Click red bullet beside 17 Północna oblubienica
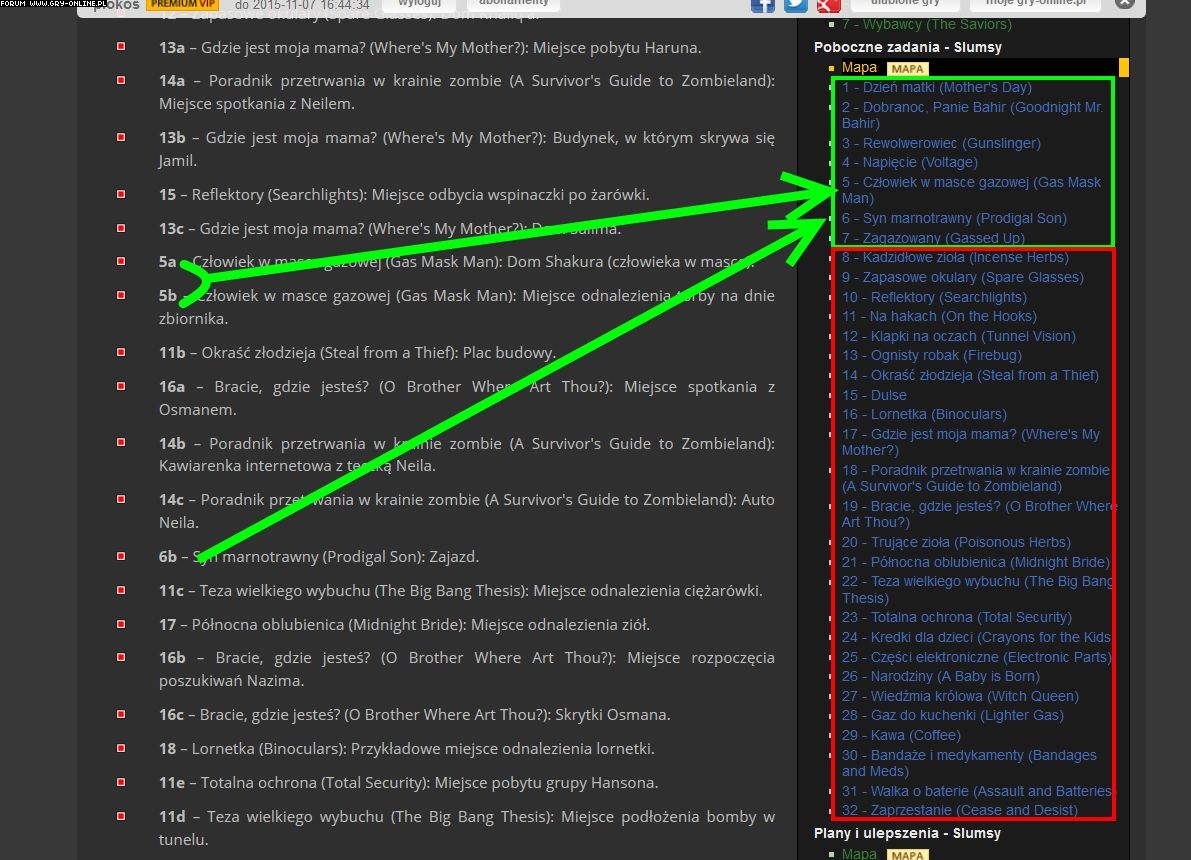The image size is (1191, 860). click(x=121, y=624)
